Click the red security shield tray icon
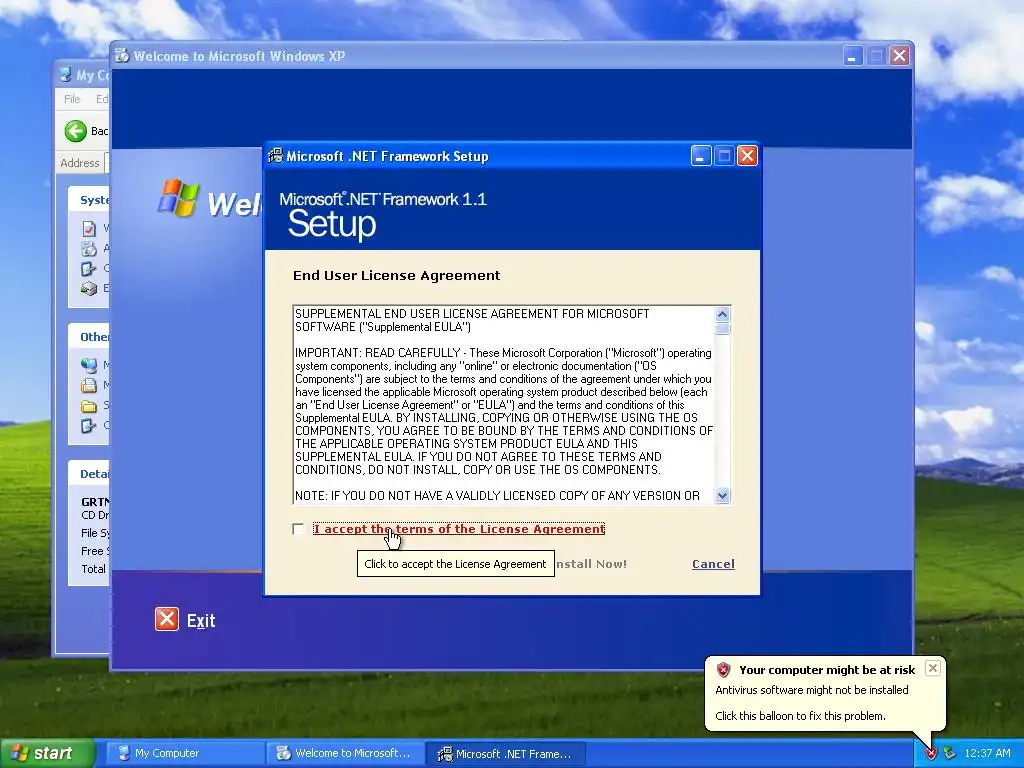This screenshot has width=1024, height=768. pyautogui.click(x=931, y=754)
